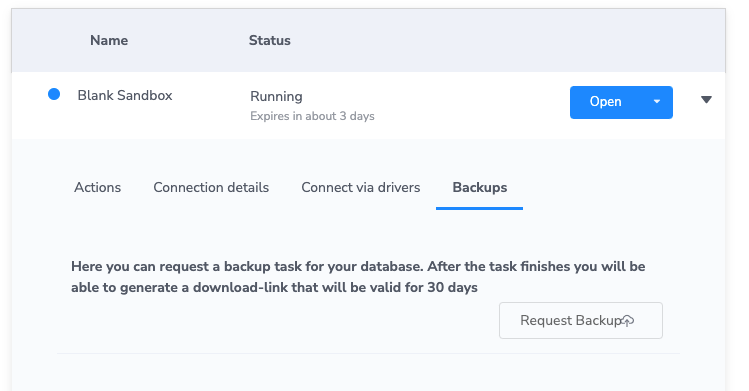This screenshot has height=391, width=749.
Task: Click the Request Backup button
Action: [581, 320]
